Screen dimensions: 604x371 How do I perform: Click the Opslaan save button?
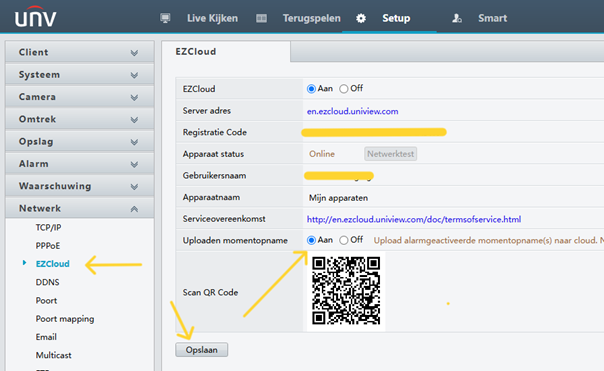[201, 350]
